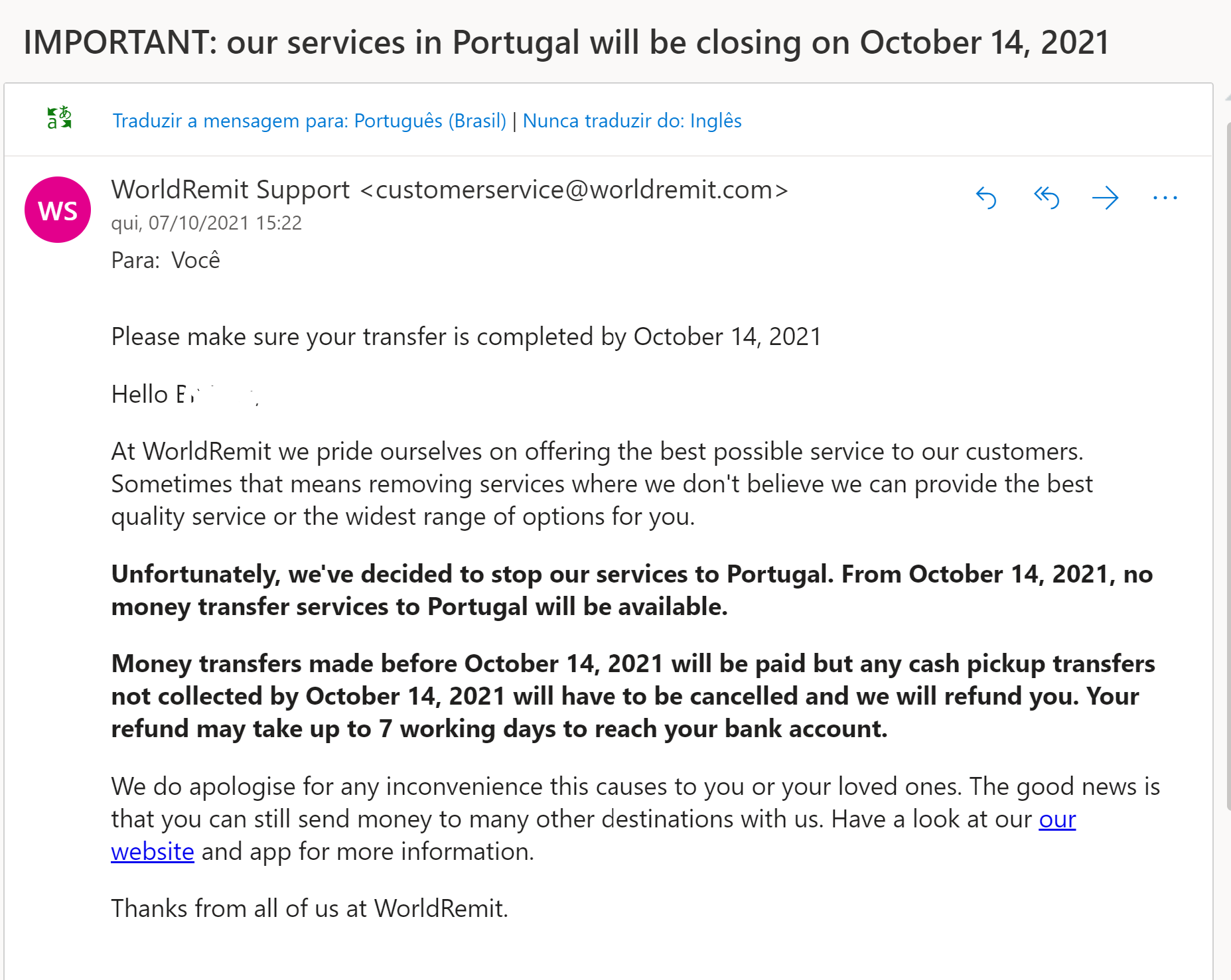This screenshot has width=1231, height=980.
Task: Forward this email using the arrow icon
Action: coord(1105,198)
